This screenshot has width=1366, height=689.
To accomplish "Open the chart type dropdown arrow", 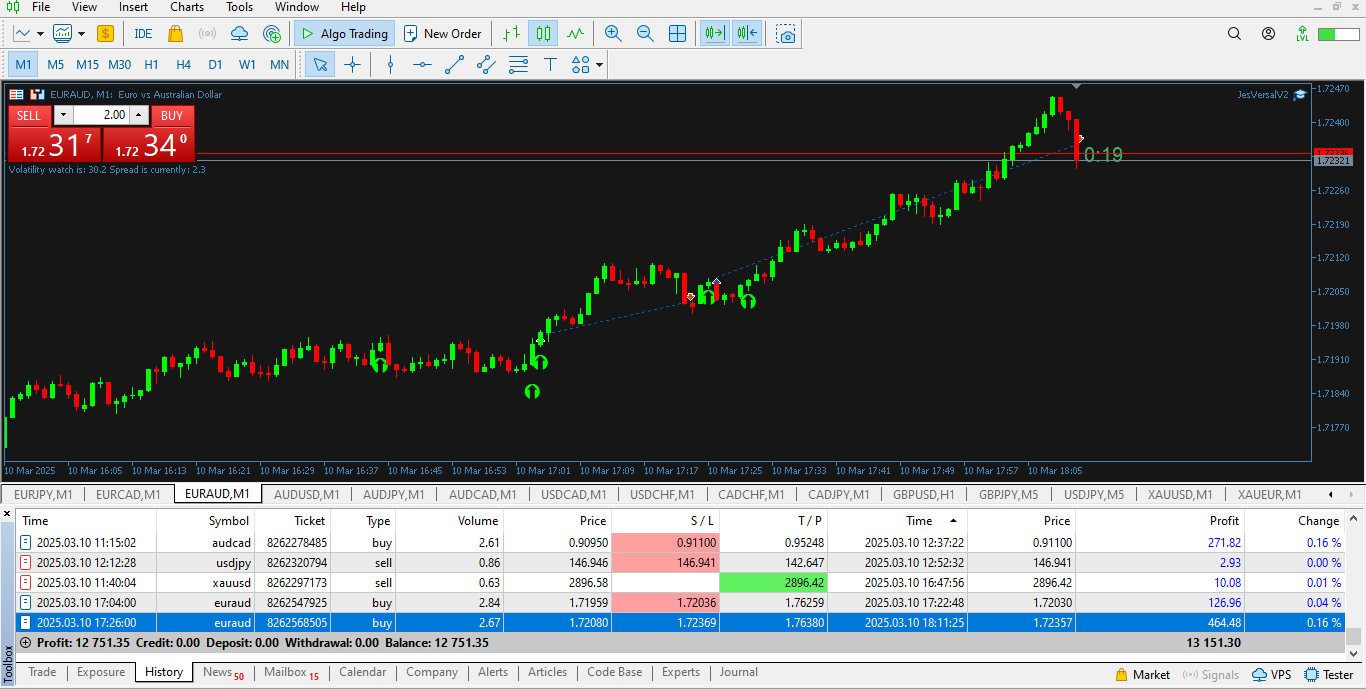I will tap(81, 33).
